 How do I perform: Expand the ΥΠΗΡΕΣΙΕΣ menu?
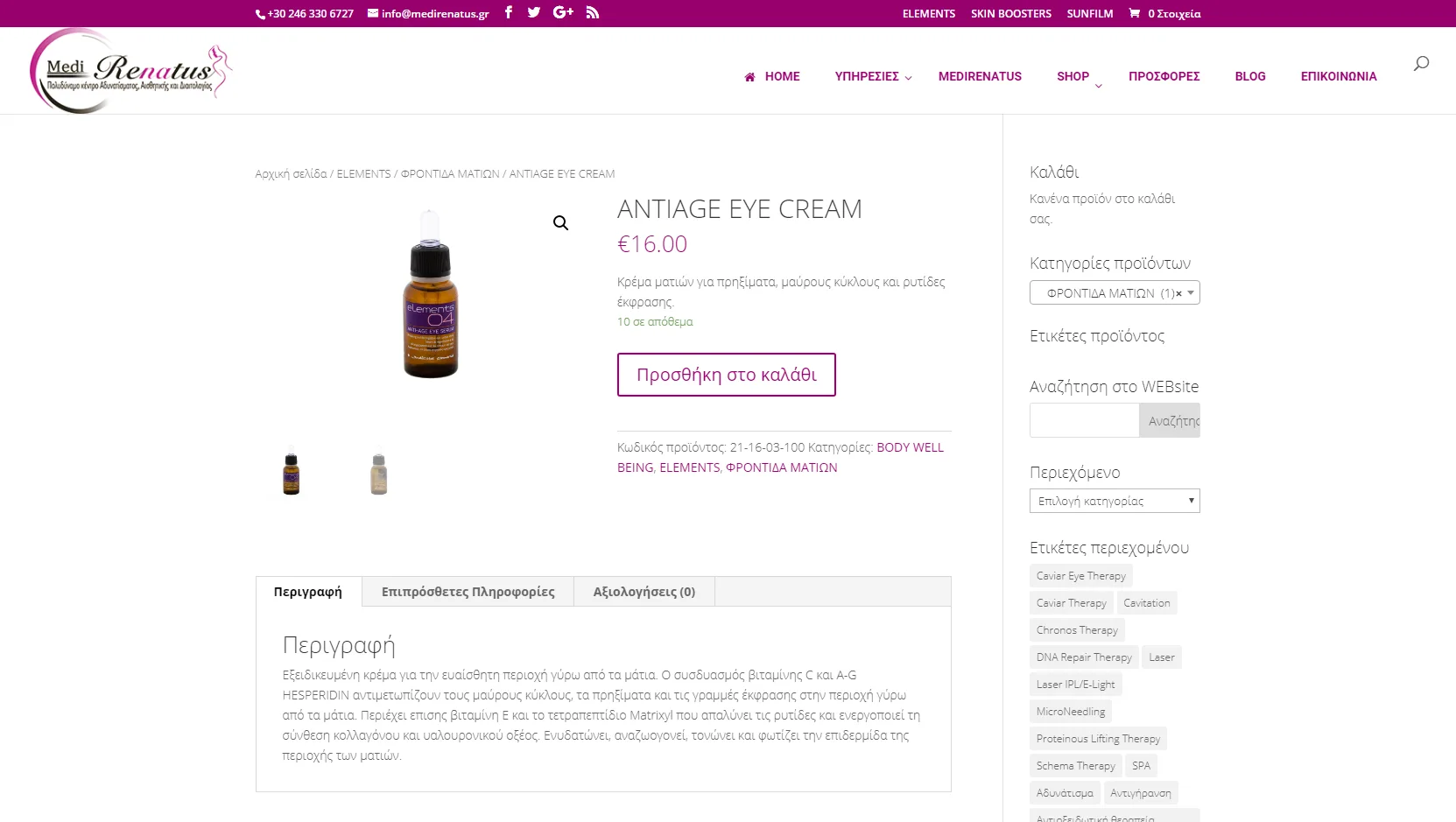pyautogui.click(x=873, y=76)
